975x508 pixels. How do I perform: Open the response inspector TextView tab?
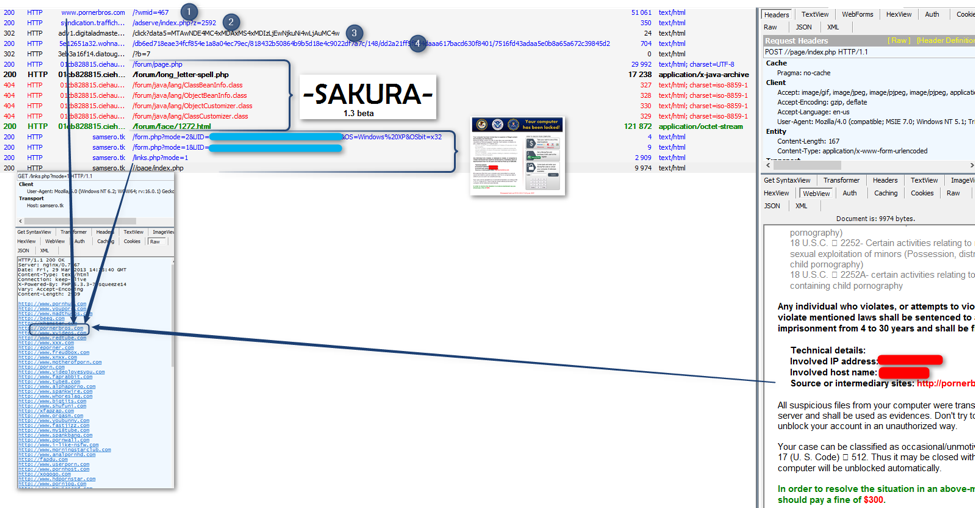pos(923,180)
